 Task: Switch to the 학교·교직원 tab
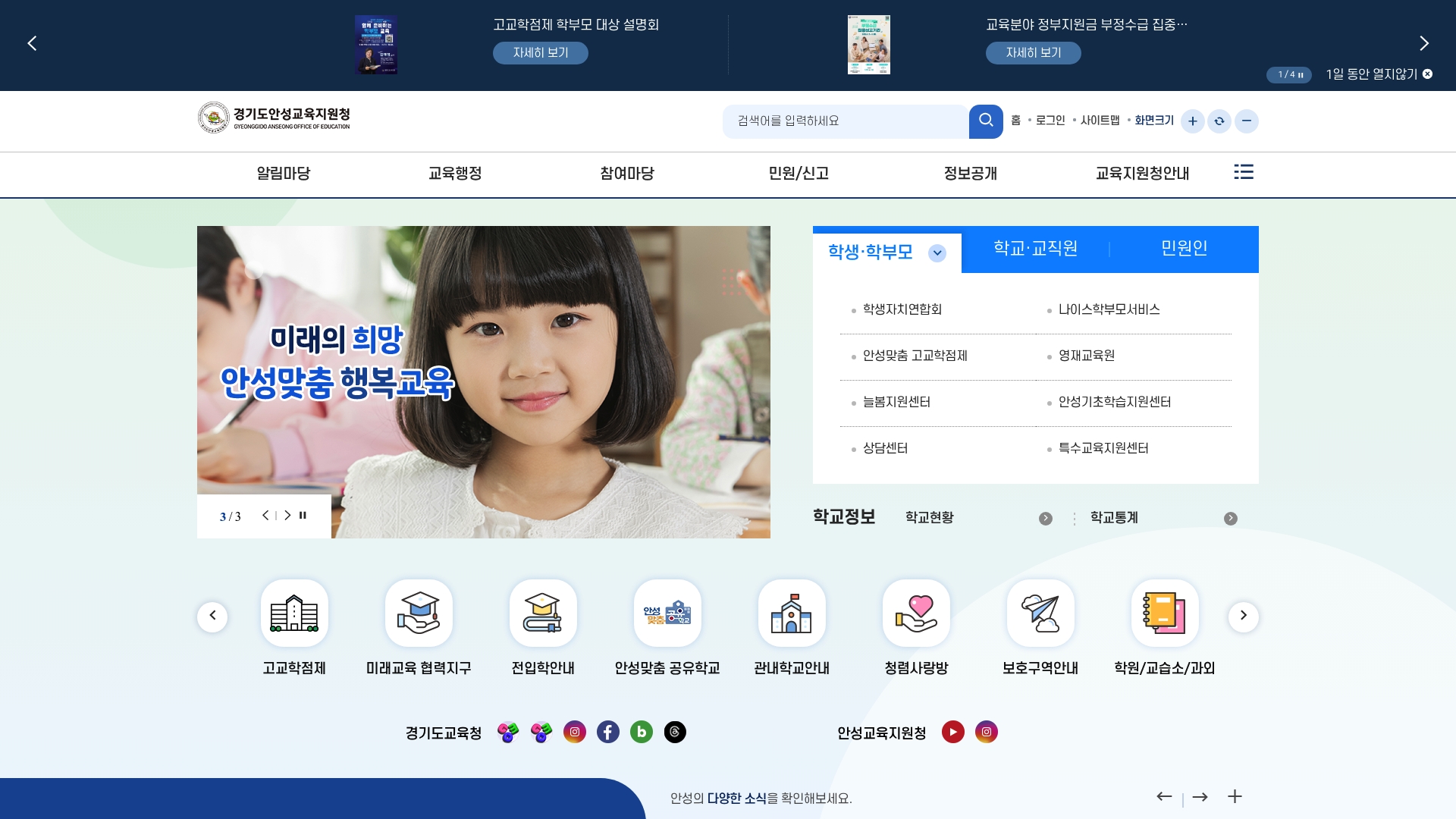[x=1035, y=249]
